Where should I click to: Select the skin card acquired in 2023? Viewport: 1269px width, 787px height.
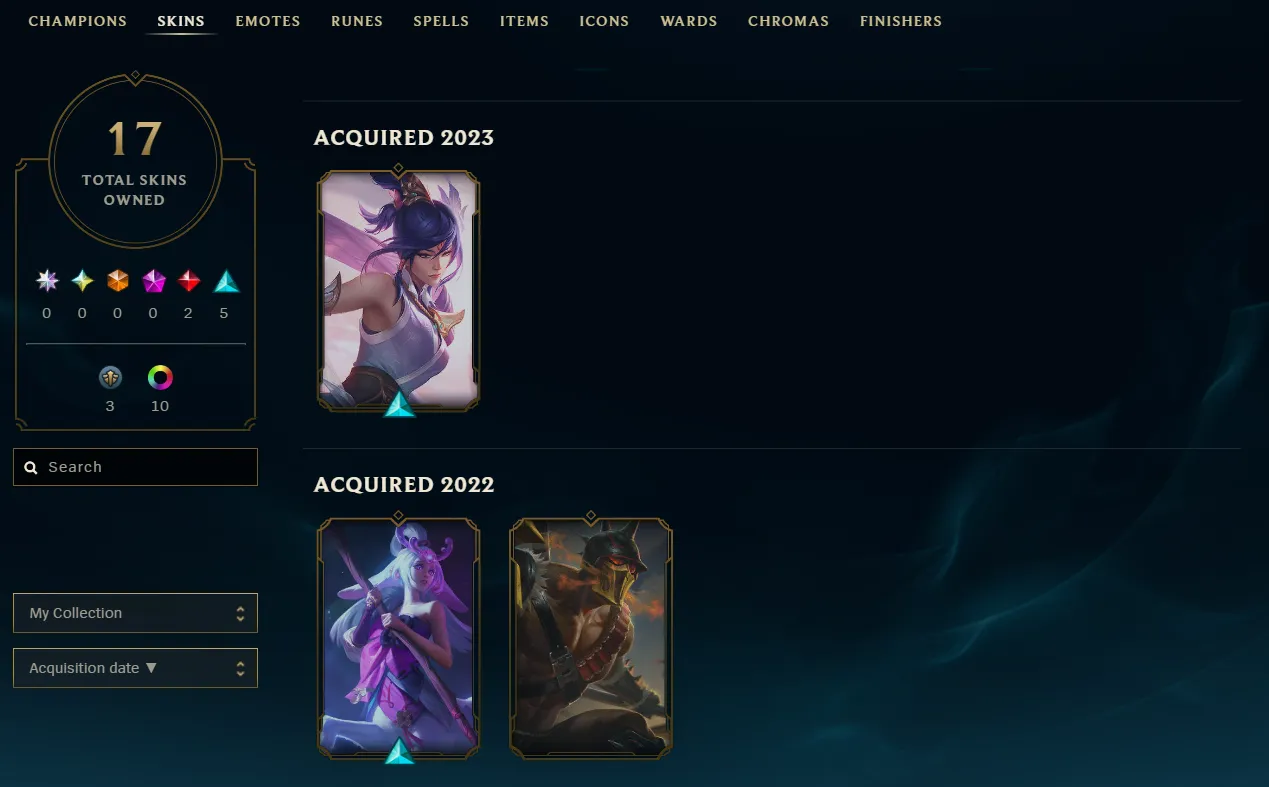tap(398, 290)
